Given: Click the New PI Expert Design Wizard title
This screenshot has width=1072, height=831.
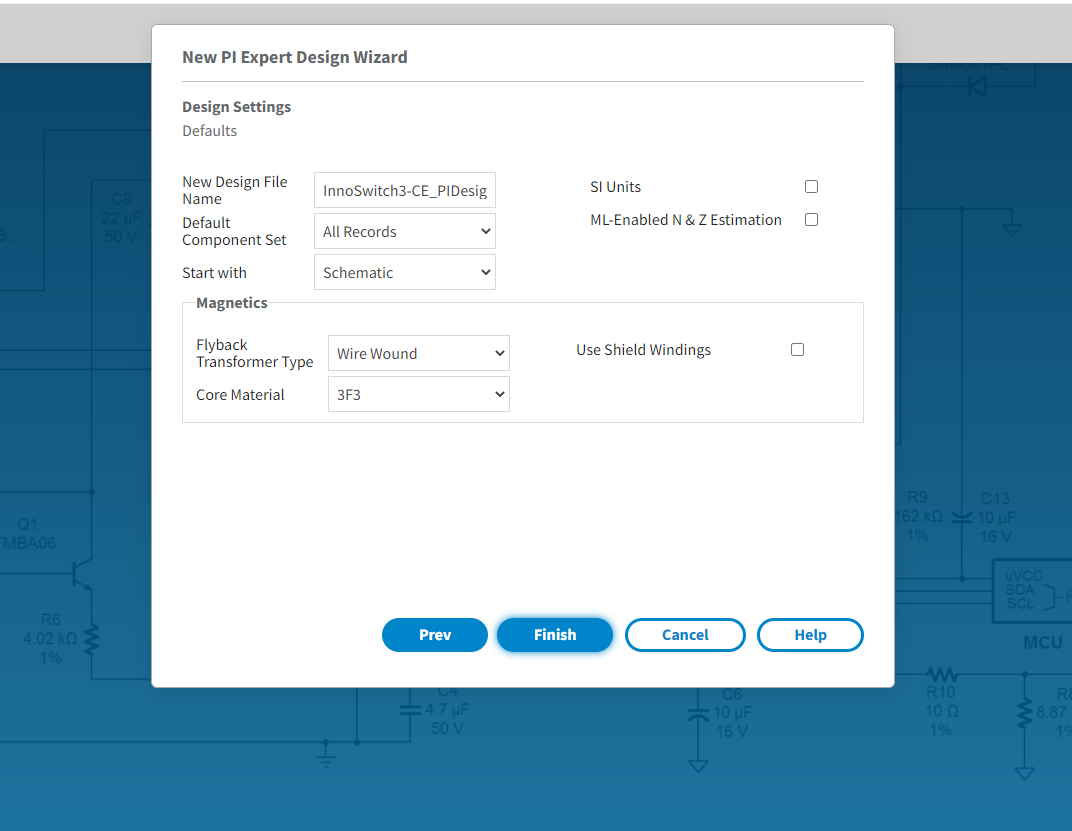Looking at the screenshot, I should coord(295,57).
